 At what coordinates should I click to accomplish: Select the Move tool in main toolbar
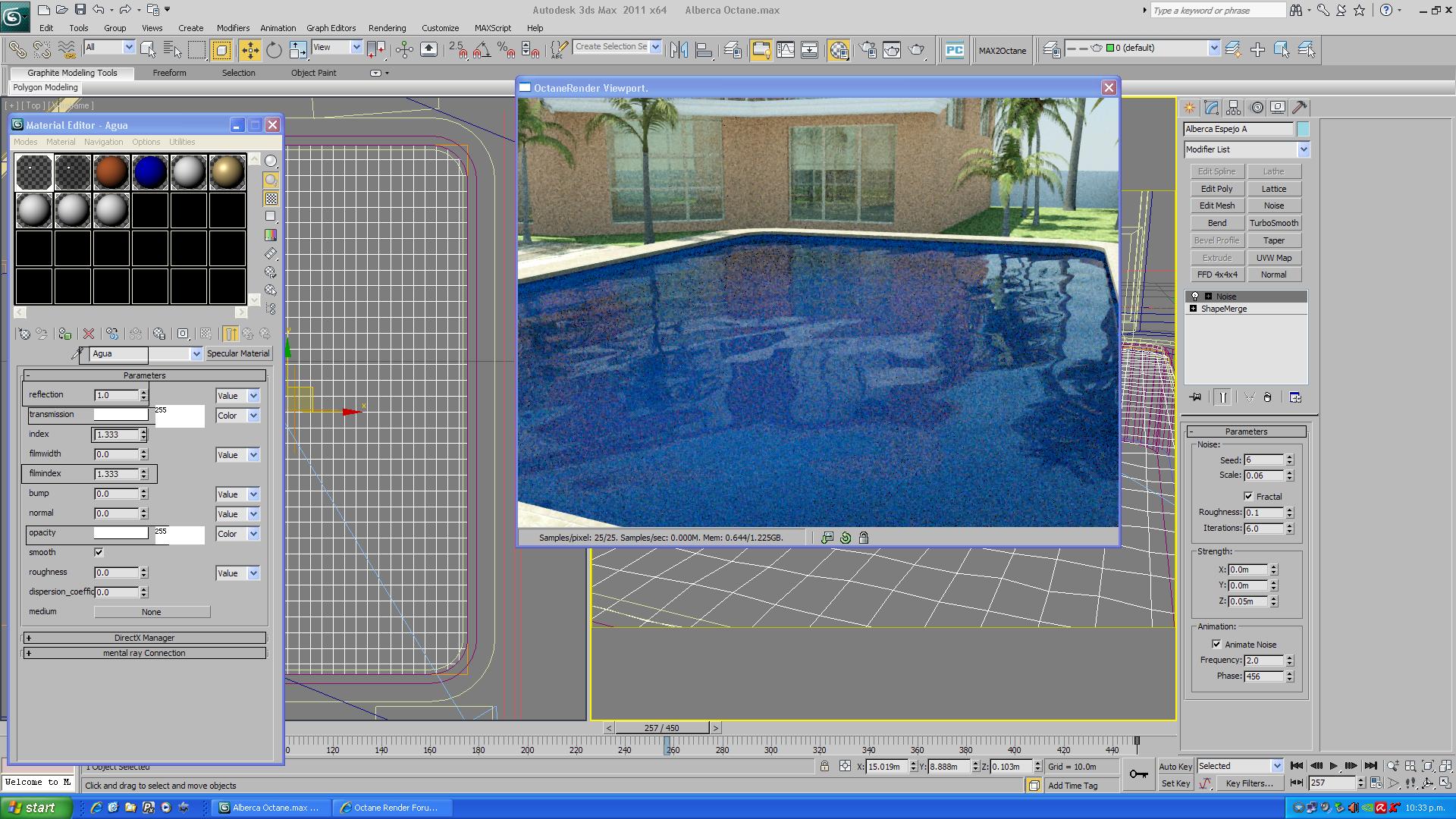(x=249, y=50)
